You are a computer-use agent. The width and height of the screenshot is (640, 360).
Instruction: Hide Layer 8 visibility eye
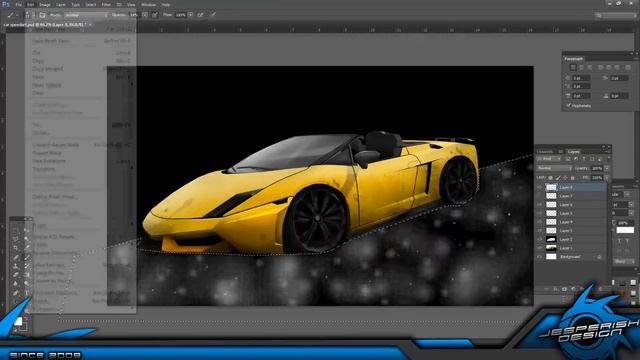coord(540,187)
